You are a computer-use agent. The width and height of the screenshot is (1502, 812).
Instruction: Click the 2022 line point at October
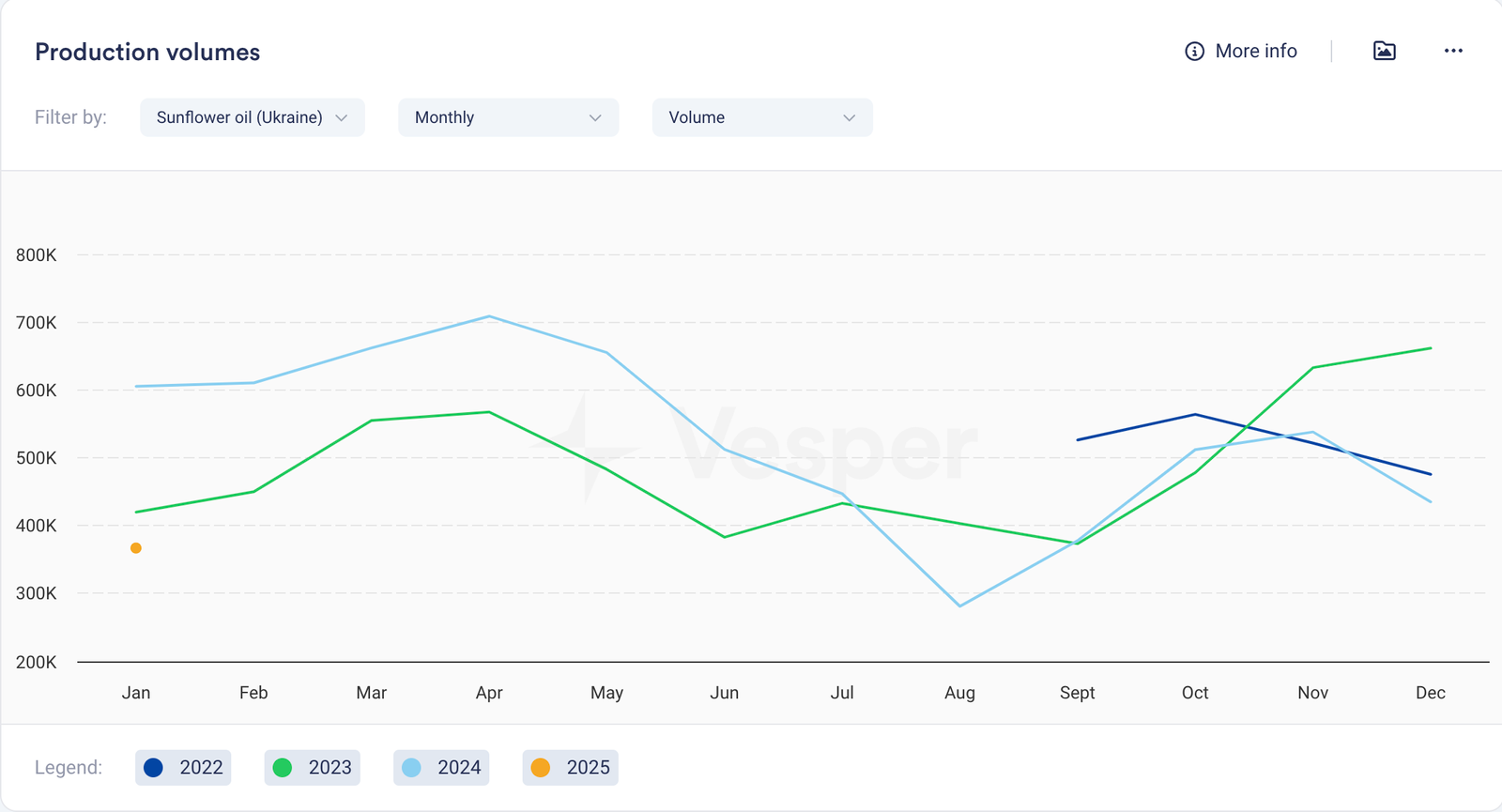pos(1195,414)
